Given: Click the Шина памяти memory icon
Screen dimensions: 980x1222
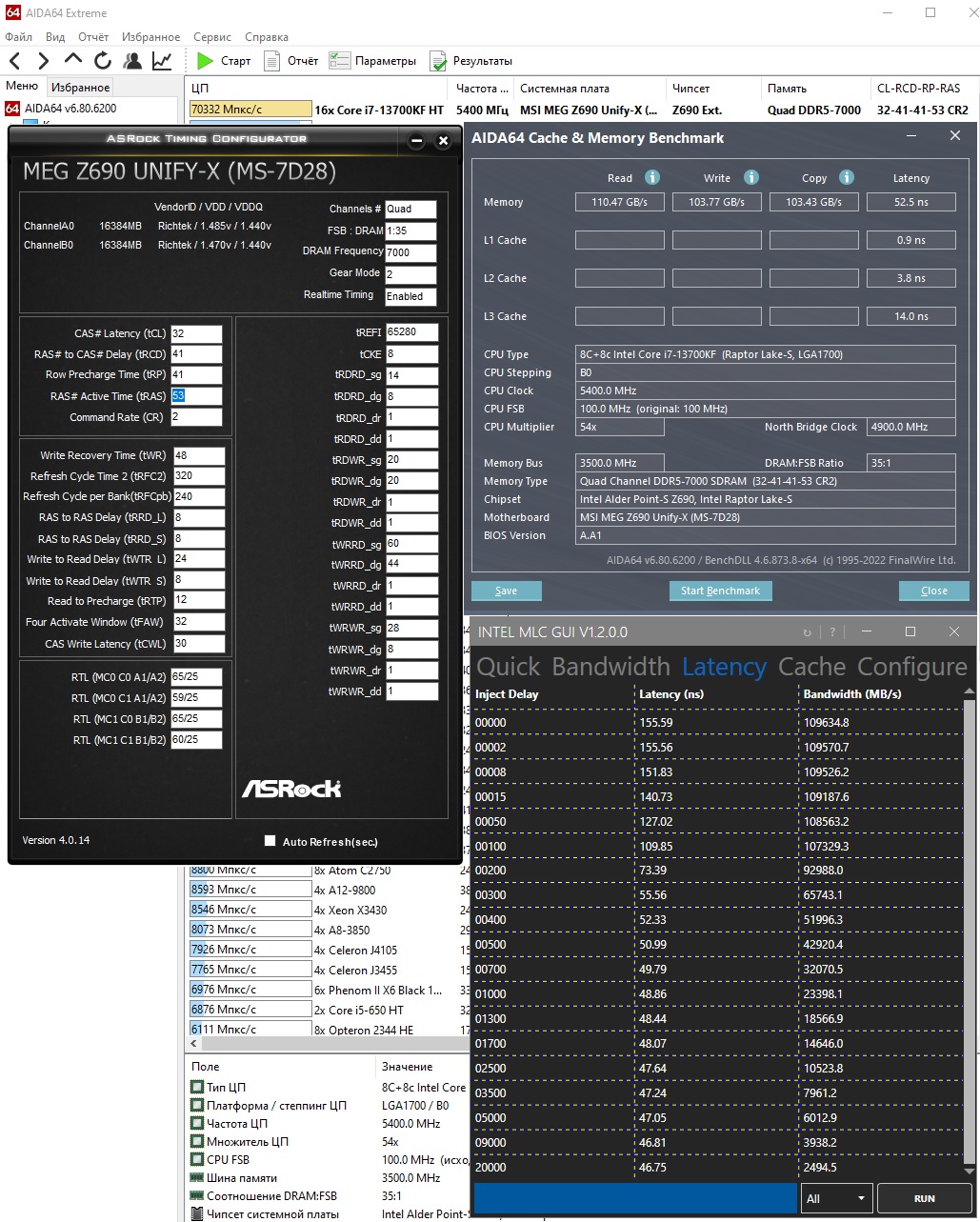Looking at the screenshot, I should [x=197, y=1177].
